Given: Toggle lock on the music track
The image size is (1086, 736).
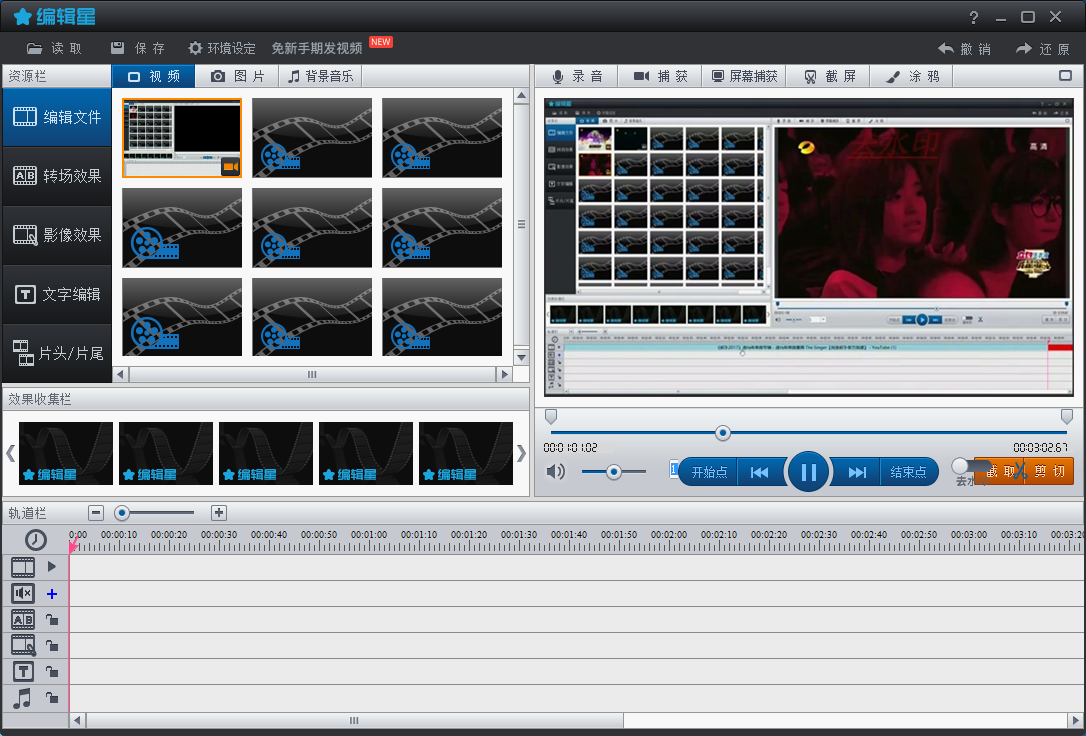Looking at the screenshot, I should click(52, 698).
